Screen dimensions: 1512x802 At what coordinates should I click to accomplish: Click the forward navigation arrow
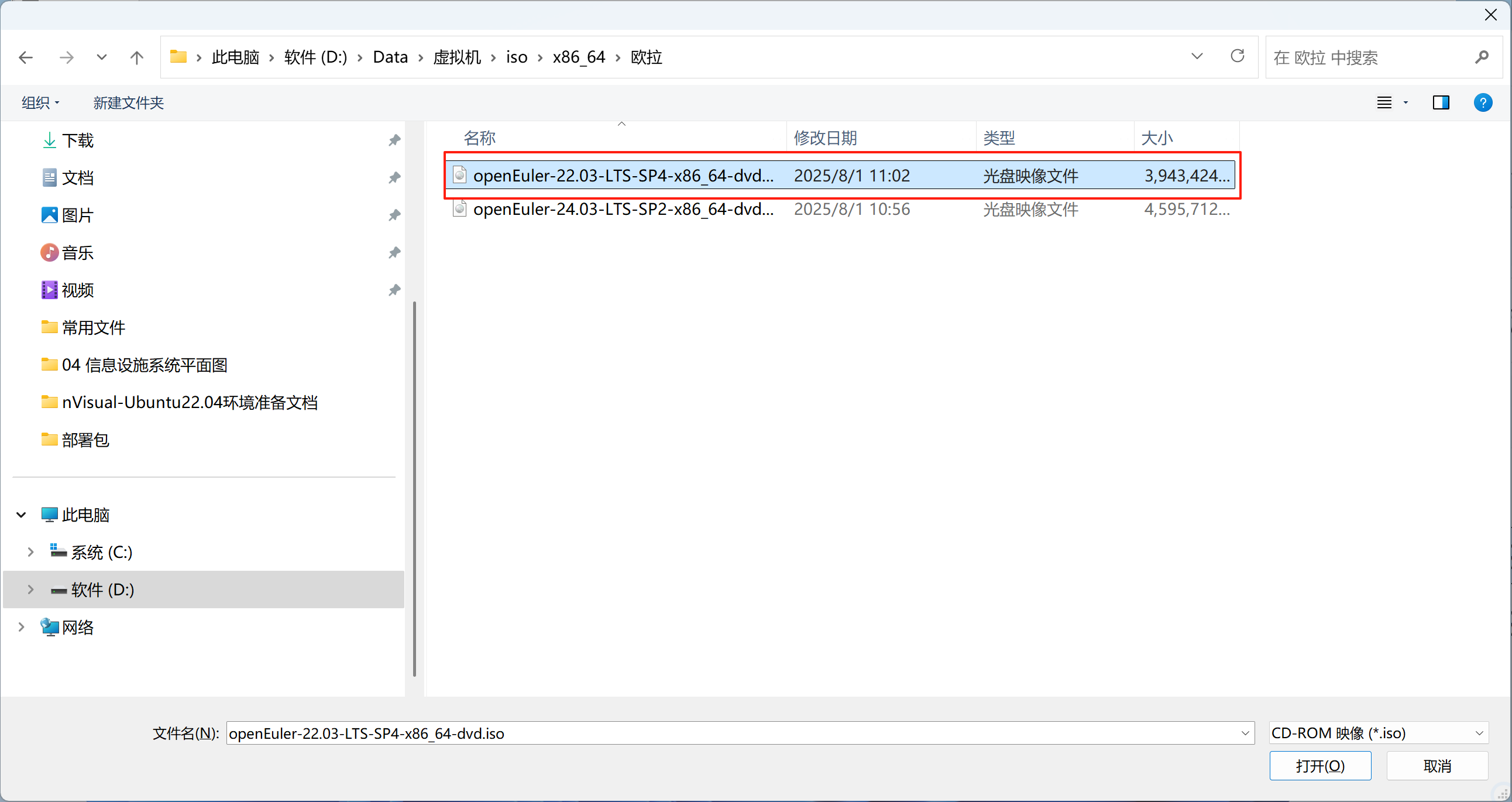[66, 57]
